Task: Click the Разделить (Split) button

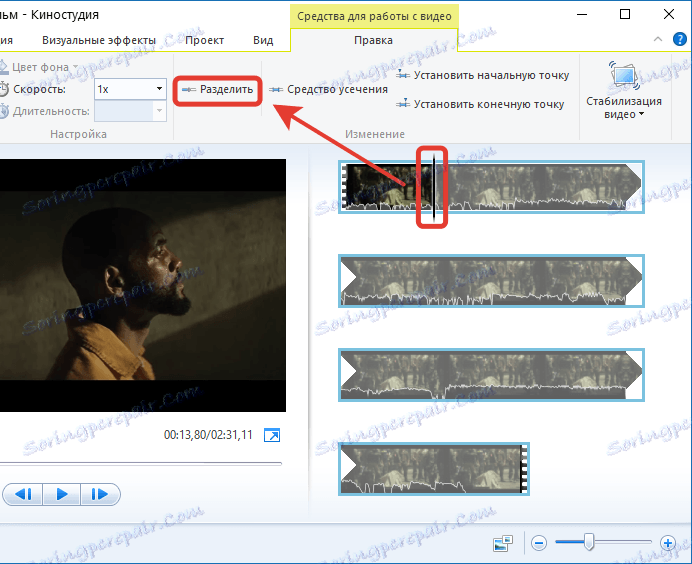Action: tap(218, 90)
